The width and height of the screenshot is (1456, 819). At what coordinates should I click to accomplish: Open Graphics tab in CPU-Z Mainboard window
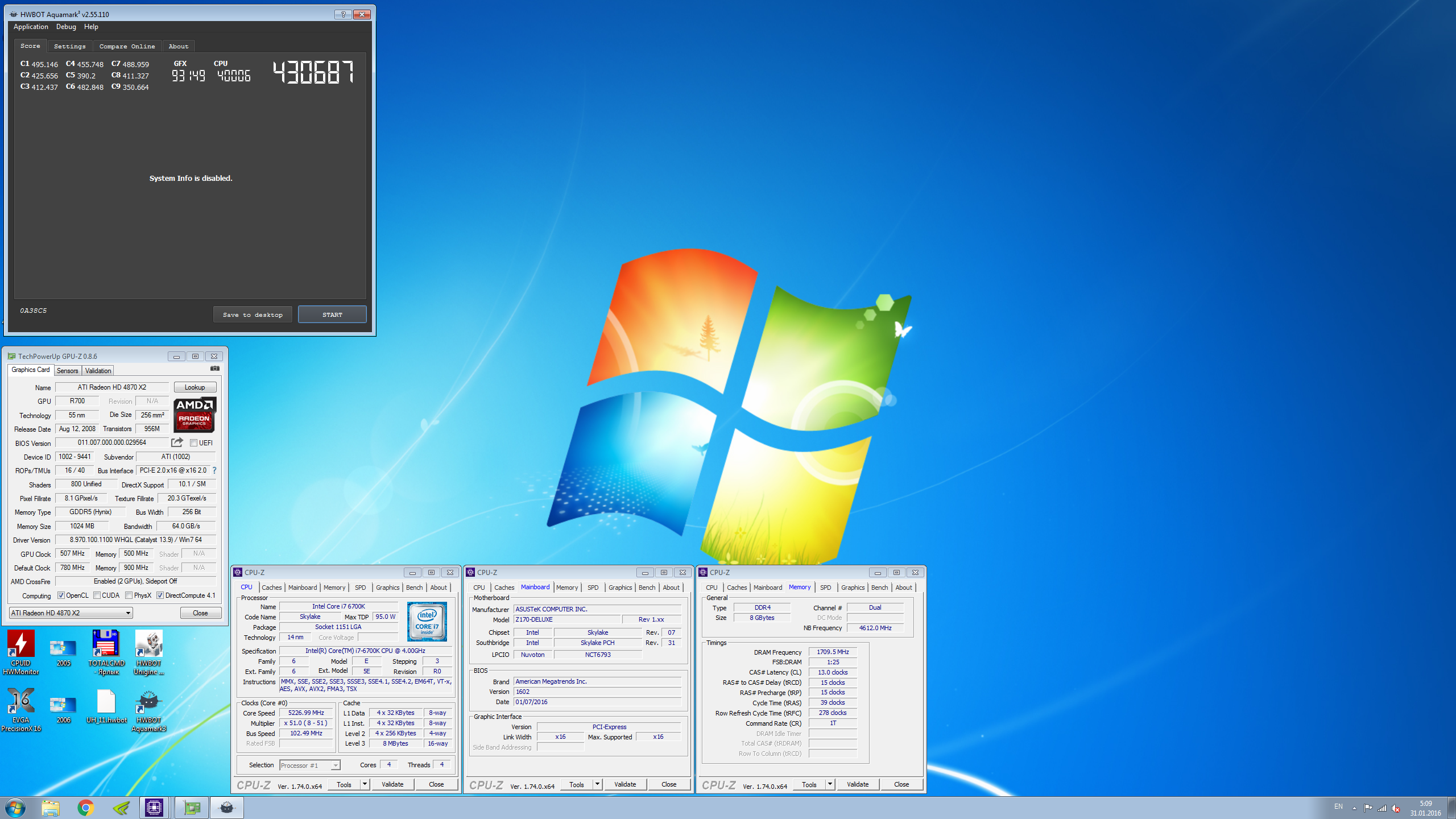pos(620,588)
